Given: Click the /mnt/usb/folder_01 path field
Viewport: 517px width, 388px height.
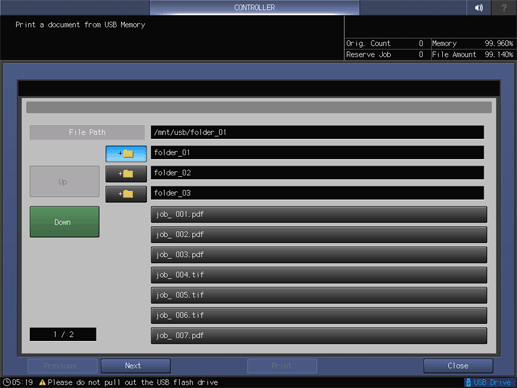Looking at the screenshot, I should point(317,132).
